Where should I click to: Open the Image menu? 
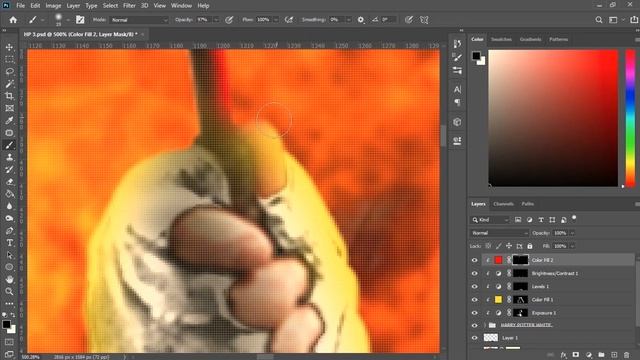click(53, 6)
